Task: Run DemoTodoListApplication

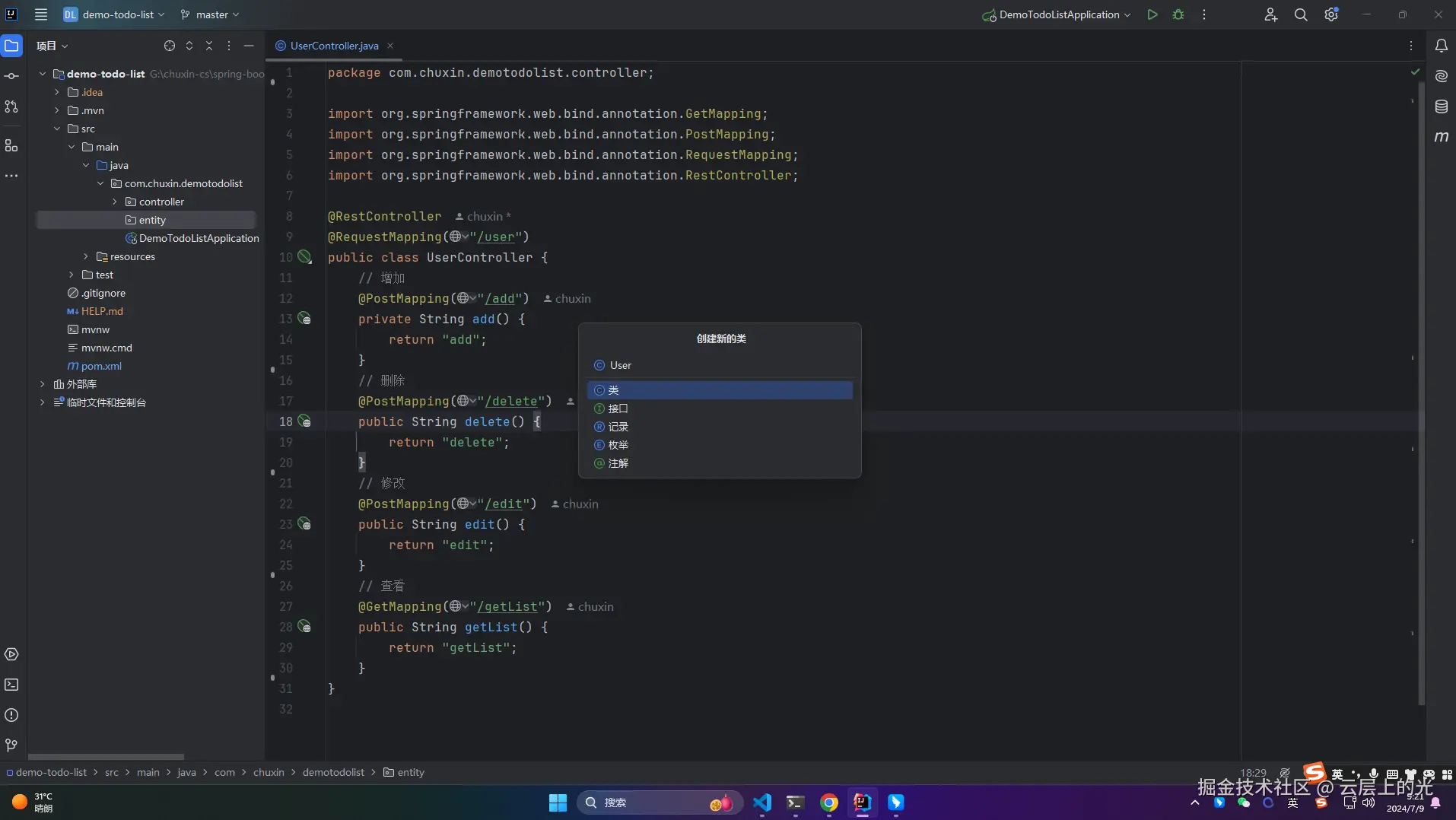Action: (x=1152, y=14)
